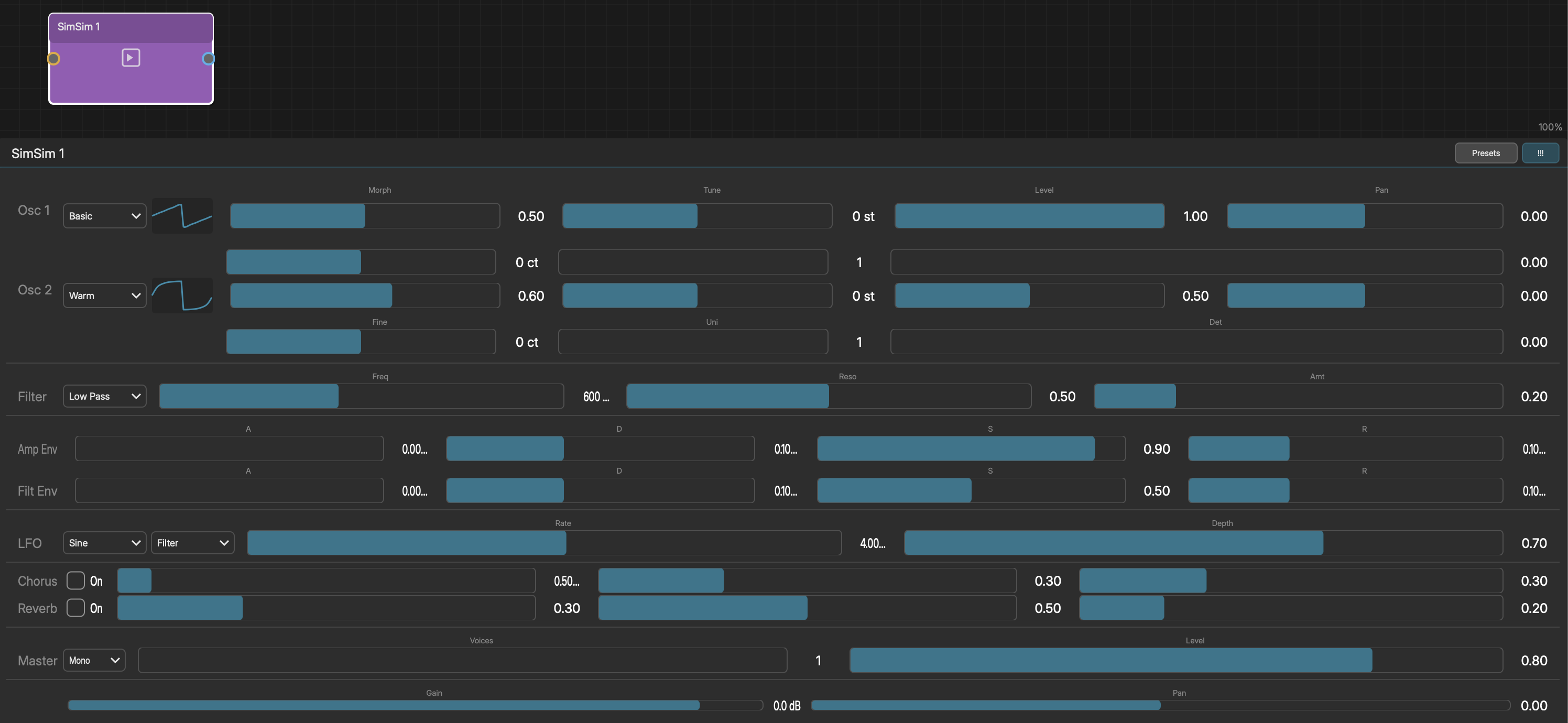This screenshot has width=1568, height=723.
Task: Adjust the Chorus middle slider at 0.30
Action: (807, 580)
